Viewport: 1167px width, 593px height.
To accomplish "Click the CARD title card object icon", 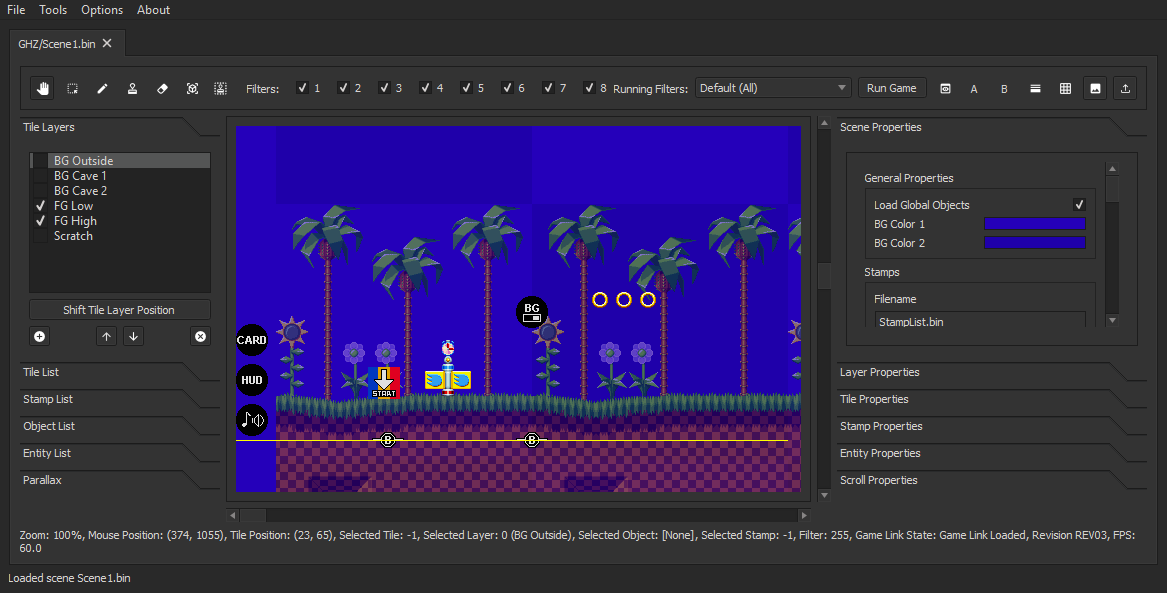I will (252, 340).
